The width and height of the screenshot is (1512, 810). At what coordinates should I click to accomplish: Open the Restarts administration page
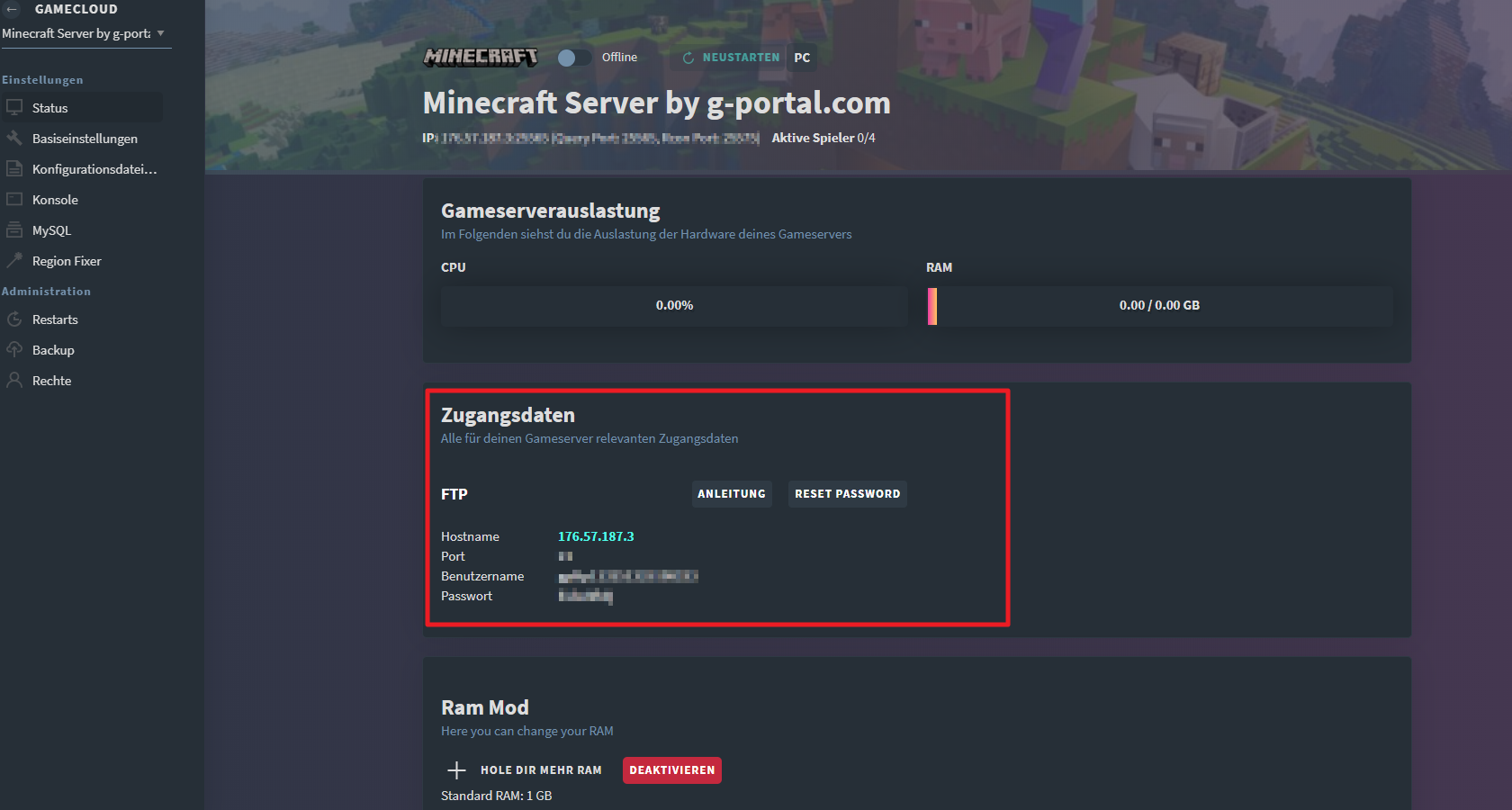coord(55,319)
